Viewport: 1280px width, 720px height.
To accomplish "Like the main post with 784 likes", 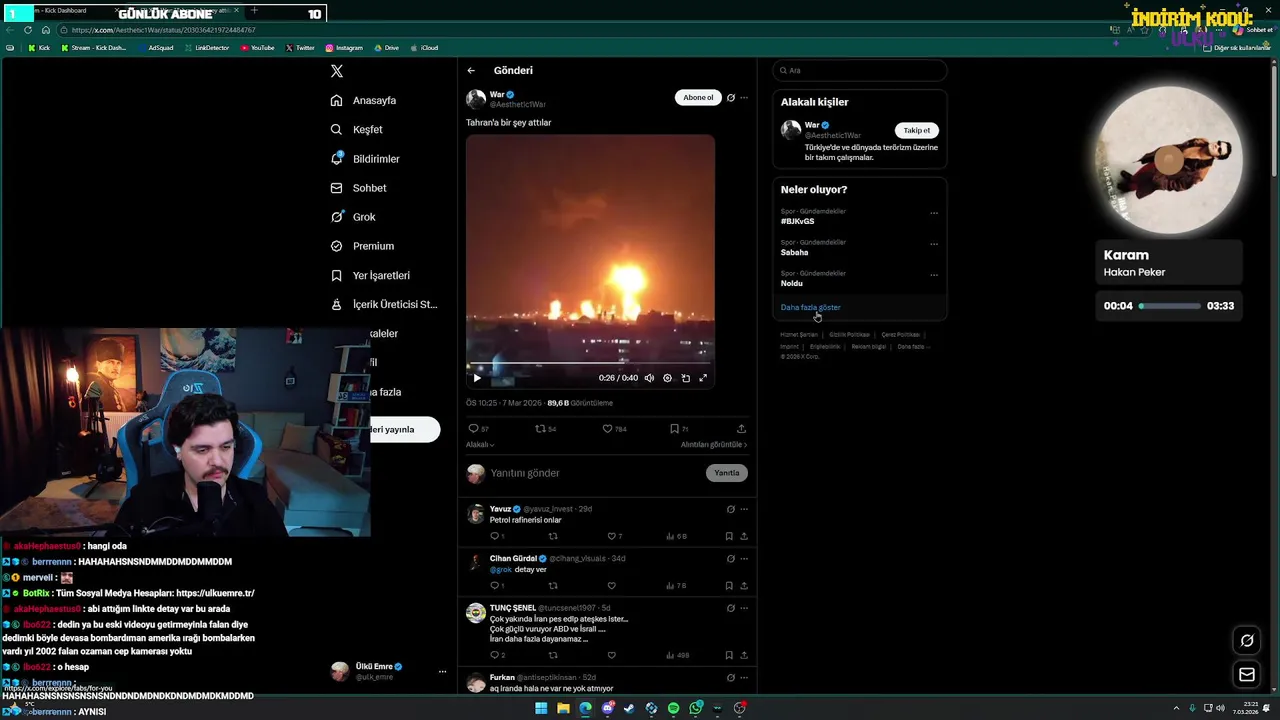I will point(613,429).
